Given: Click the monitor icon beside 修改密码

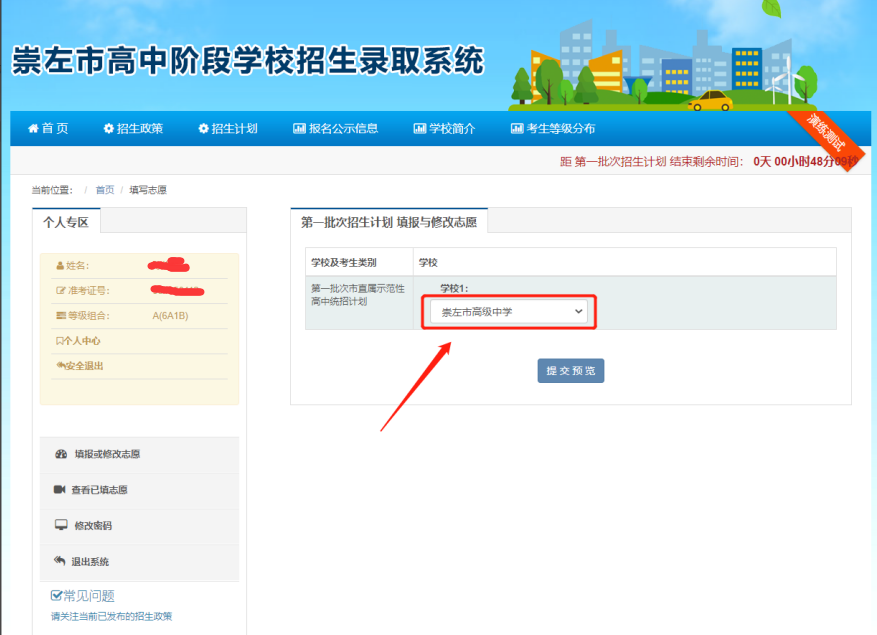Looking at the screenshot, I should [x=60, y=525].
